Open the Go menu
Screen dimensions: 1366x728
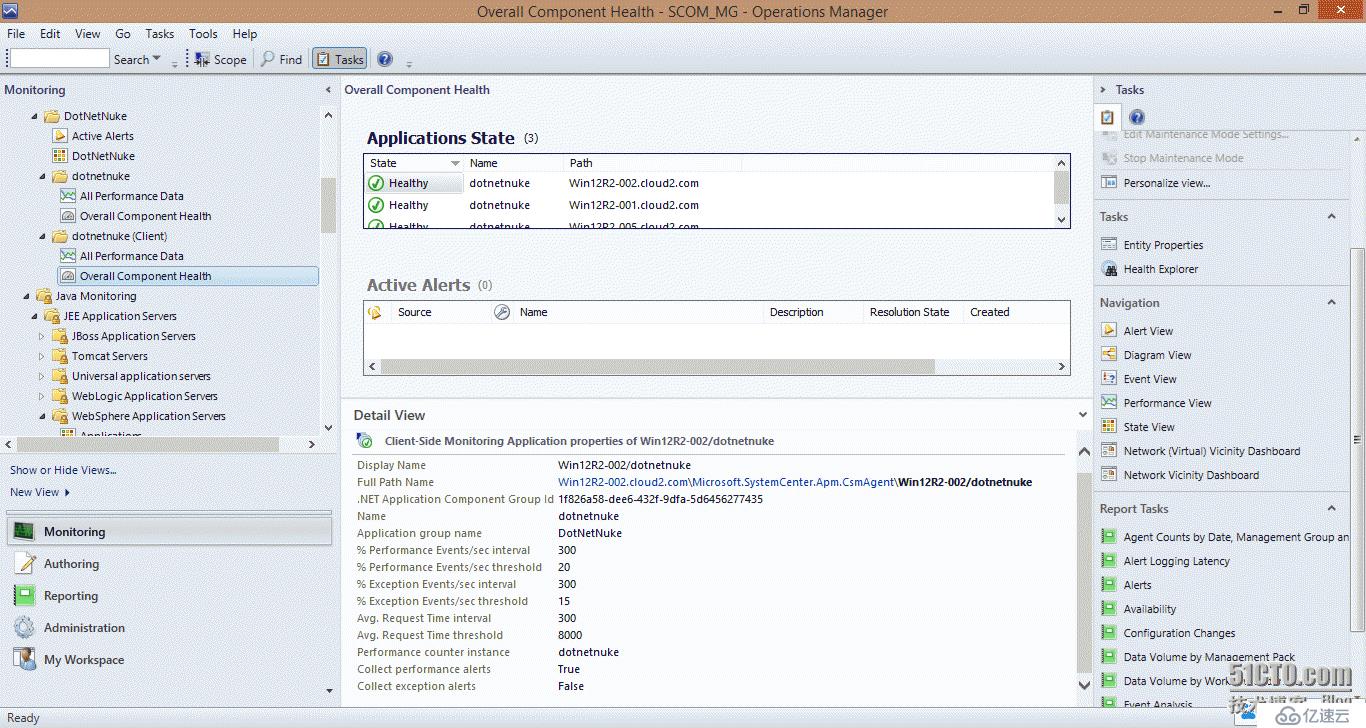tap(123, 33)
